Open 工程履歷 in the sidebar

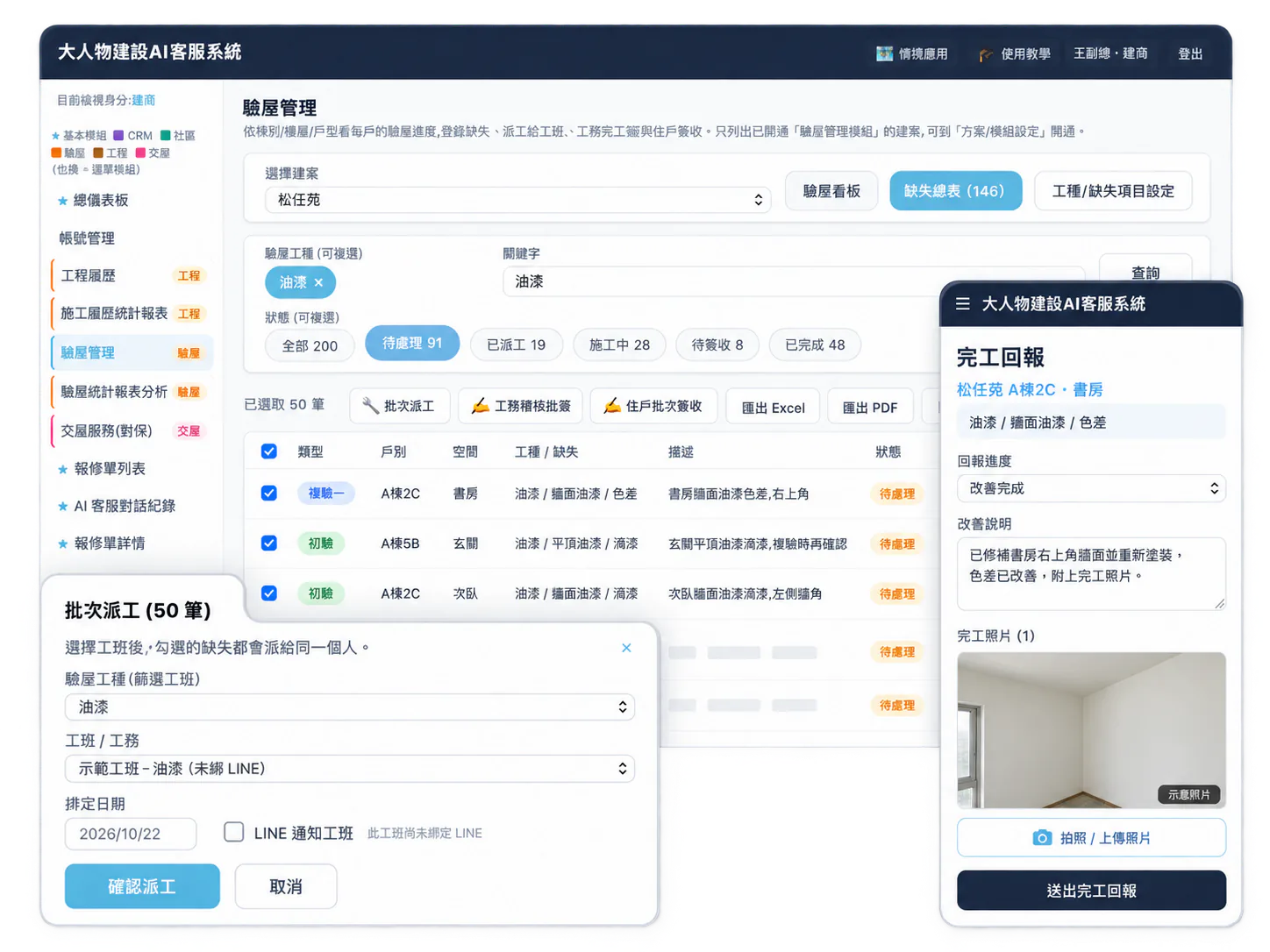pyautogui.click(x=132, y=275)
